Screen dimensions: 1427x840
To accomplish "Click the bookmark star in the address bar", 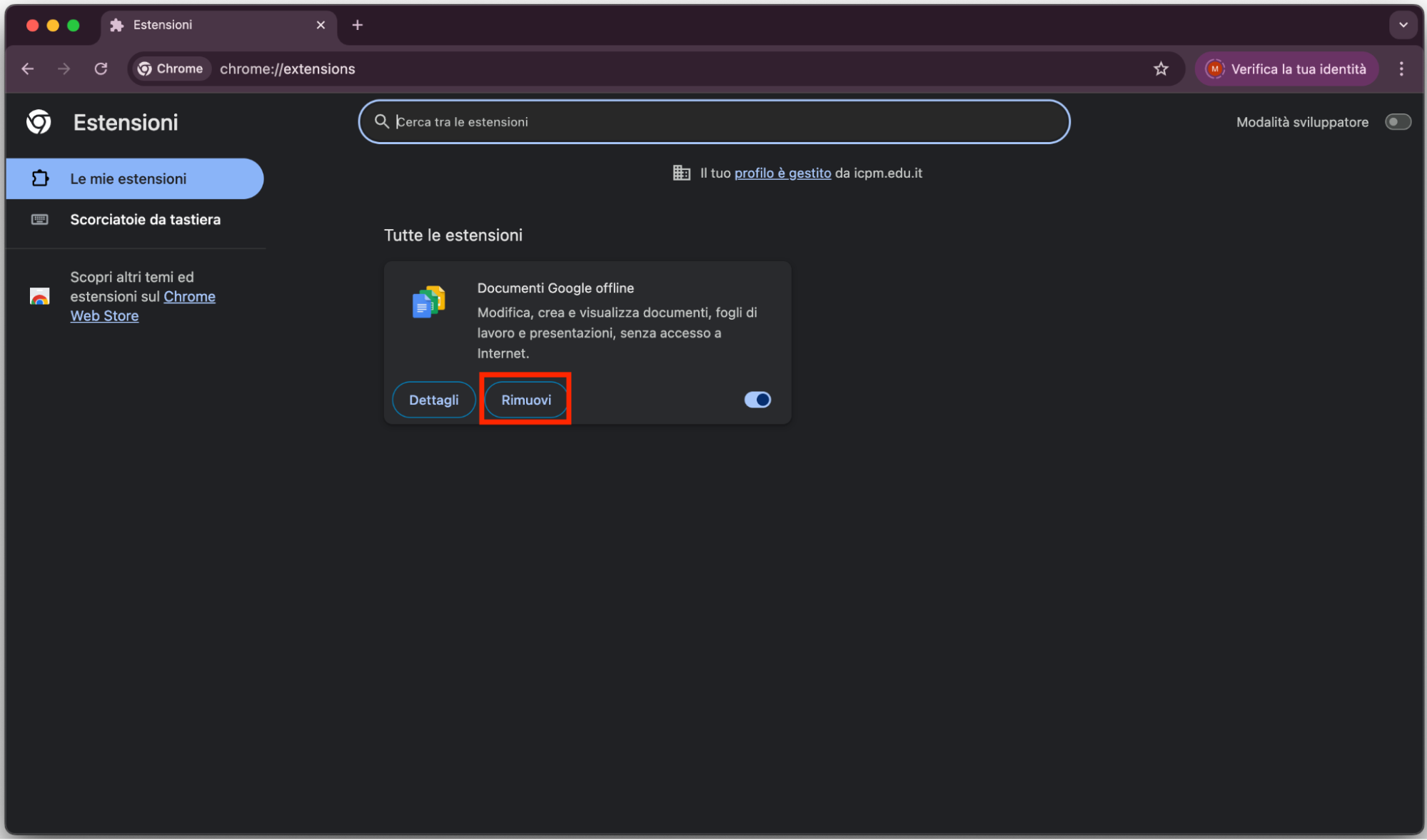I will tap(1161, 69).
